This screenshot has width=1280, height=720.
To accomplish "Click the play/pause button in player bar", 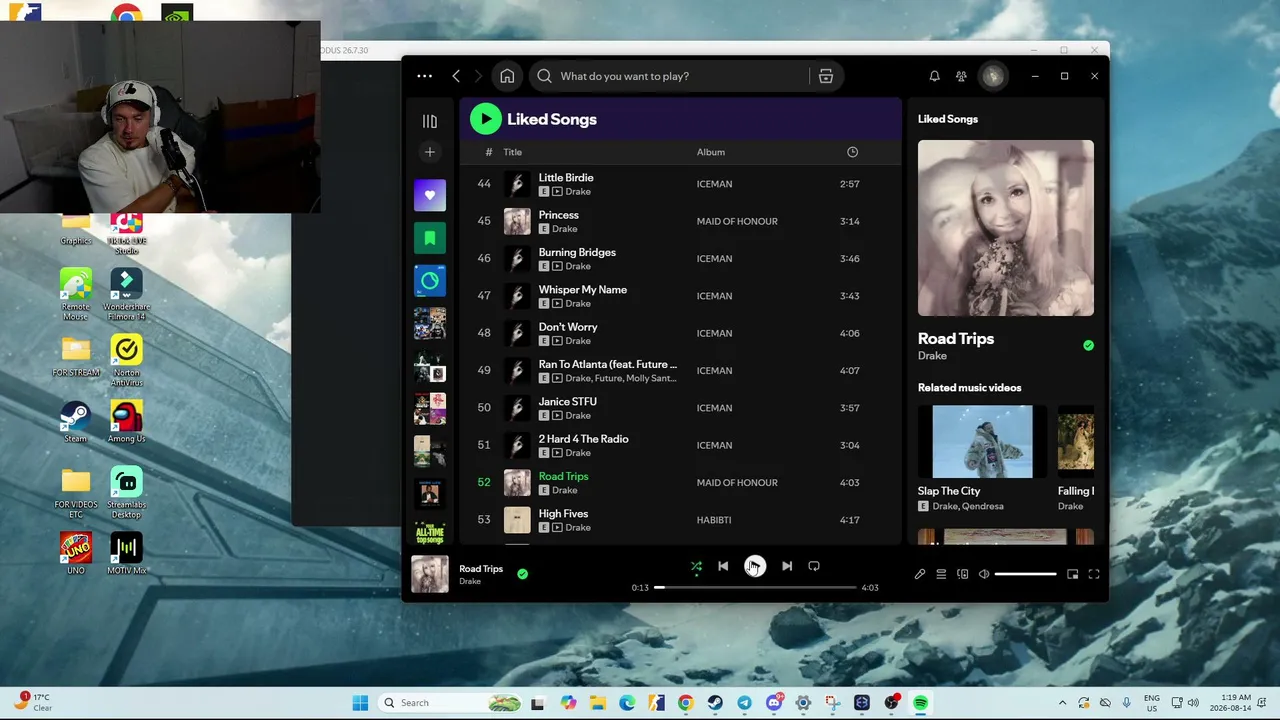I will click(755, 566).
